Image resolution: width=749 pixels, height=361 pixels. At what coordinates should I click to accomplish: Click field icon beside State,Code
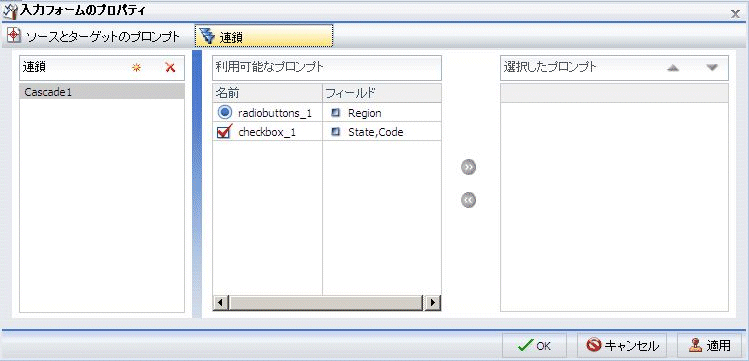point(335,132)
